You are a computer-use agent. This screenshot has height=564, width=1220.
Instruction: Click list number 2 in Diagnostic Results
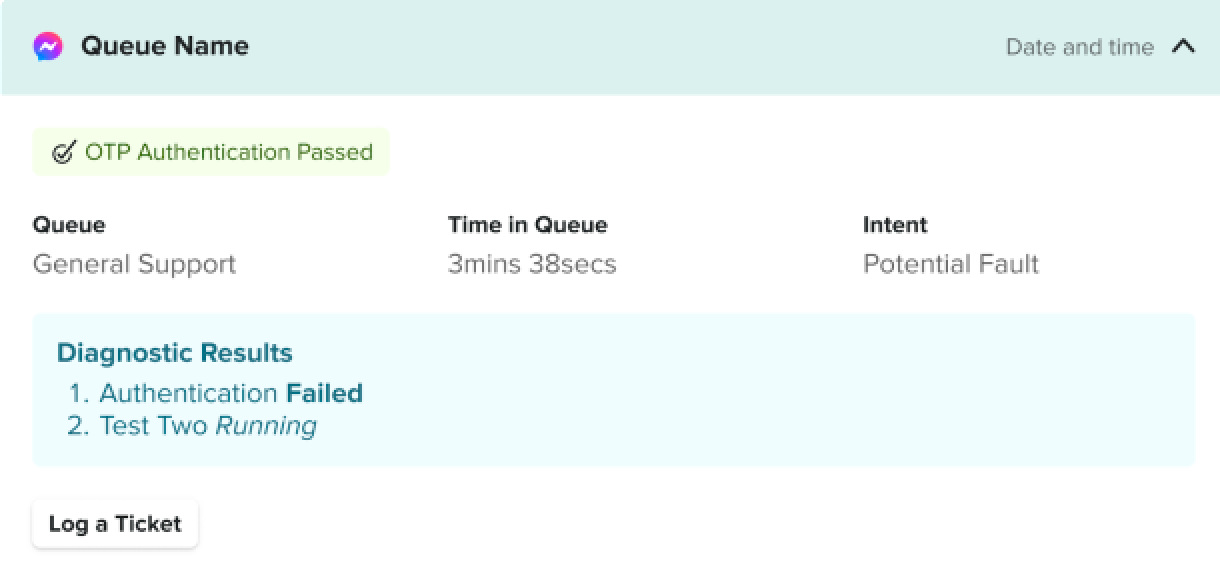78,426
